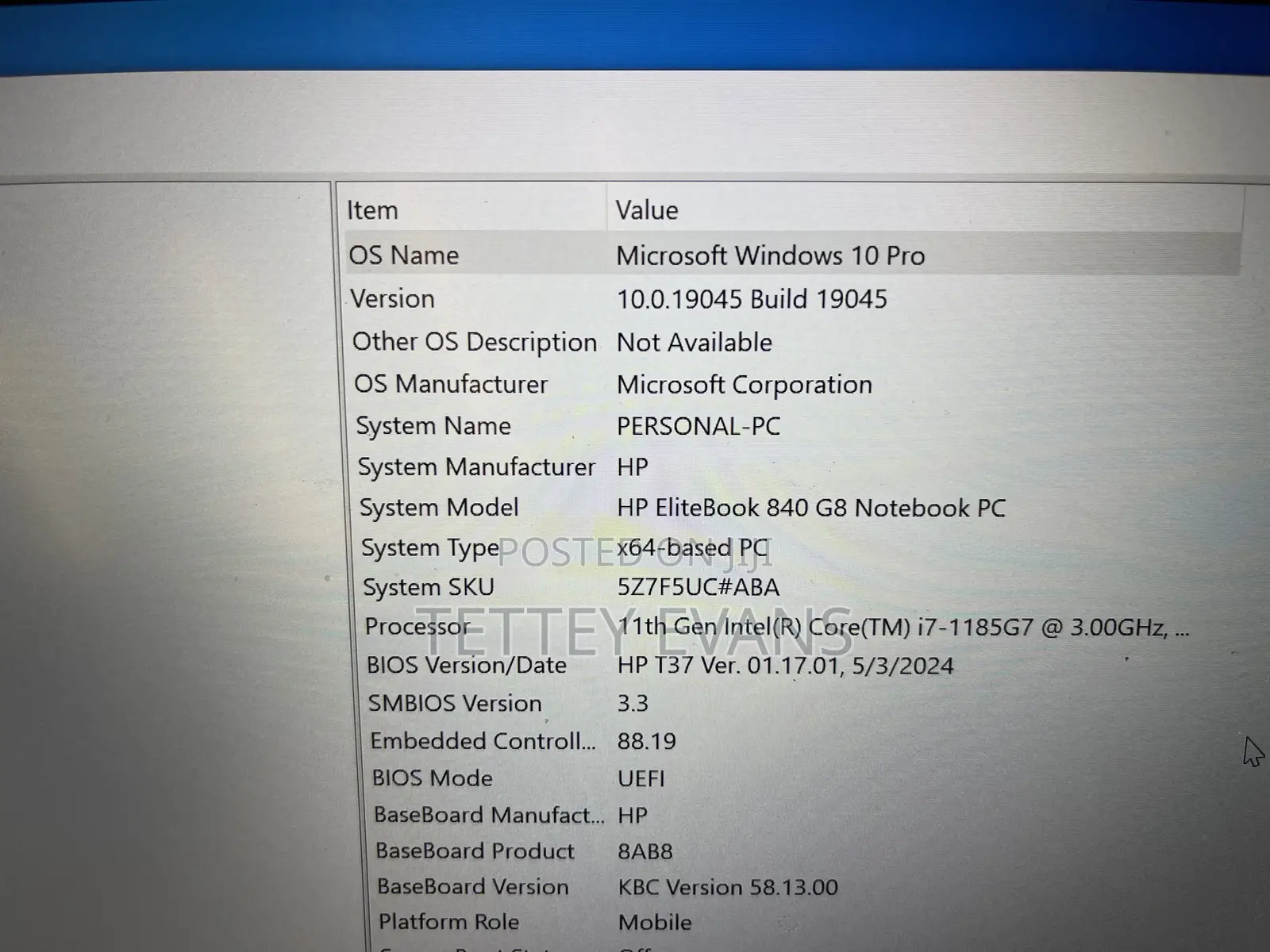Select the SMBIOS Version row label
1270x952 pixels.
point(455,703)
